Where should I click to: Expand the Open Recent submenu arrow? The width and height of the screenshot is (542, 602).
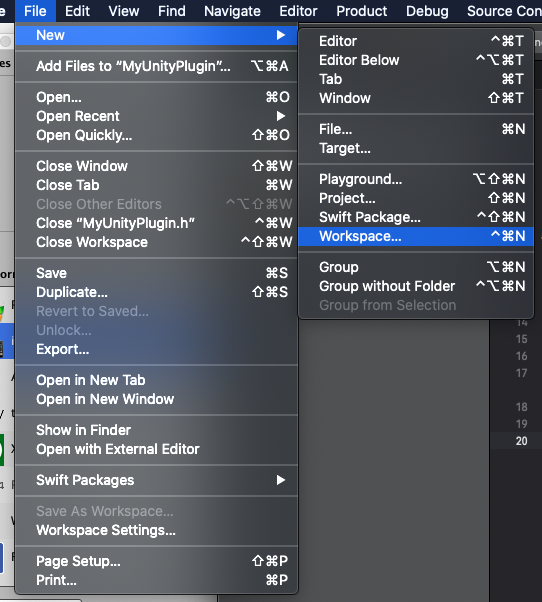click(x=281, y=116)
